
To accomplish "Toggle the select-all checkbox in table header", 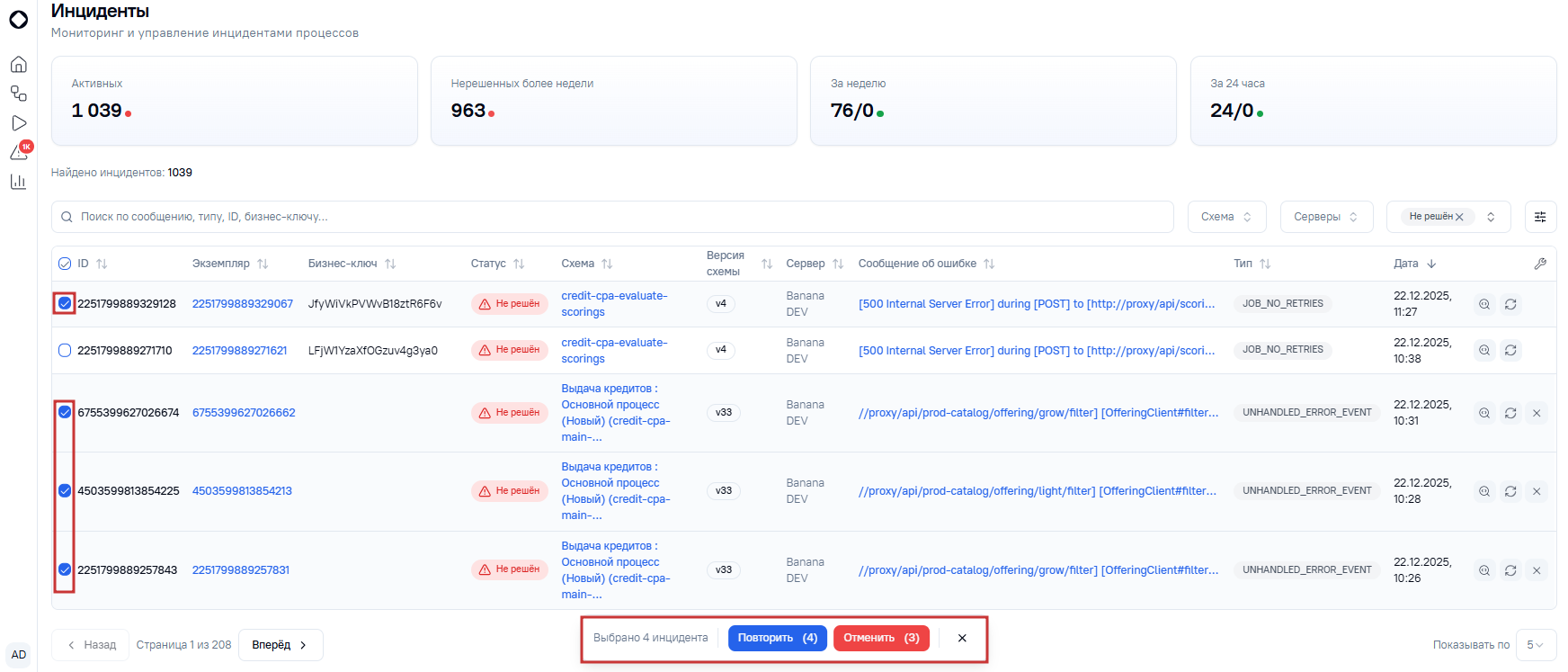I will [65, 264].
